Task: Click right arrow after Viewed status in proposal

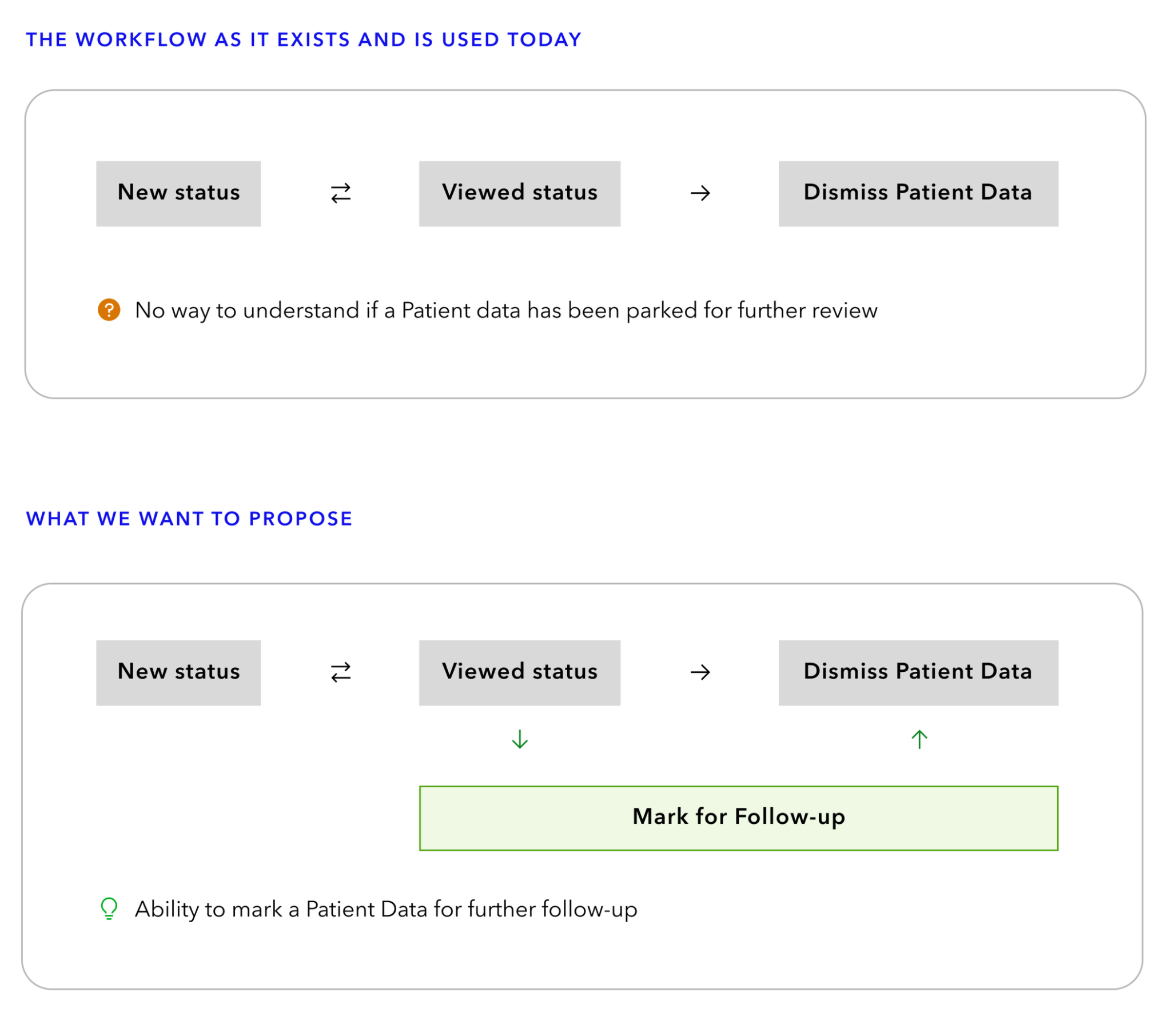Action: 700,672
